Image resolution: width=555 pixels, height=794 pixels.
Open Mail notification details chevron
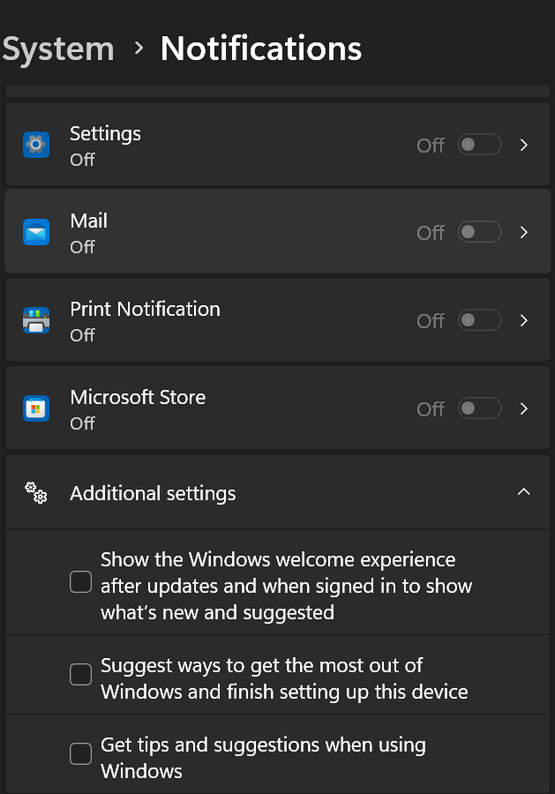(x=524, y=232)
